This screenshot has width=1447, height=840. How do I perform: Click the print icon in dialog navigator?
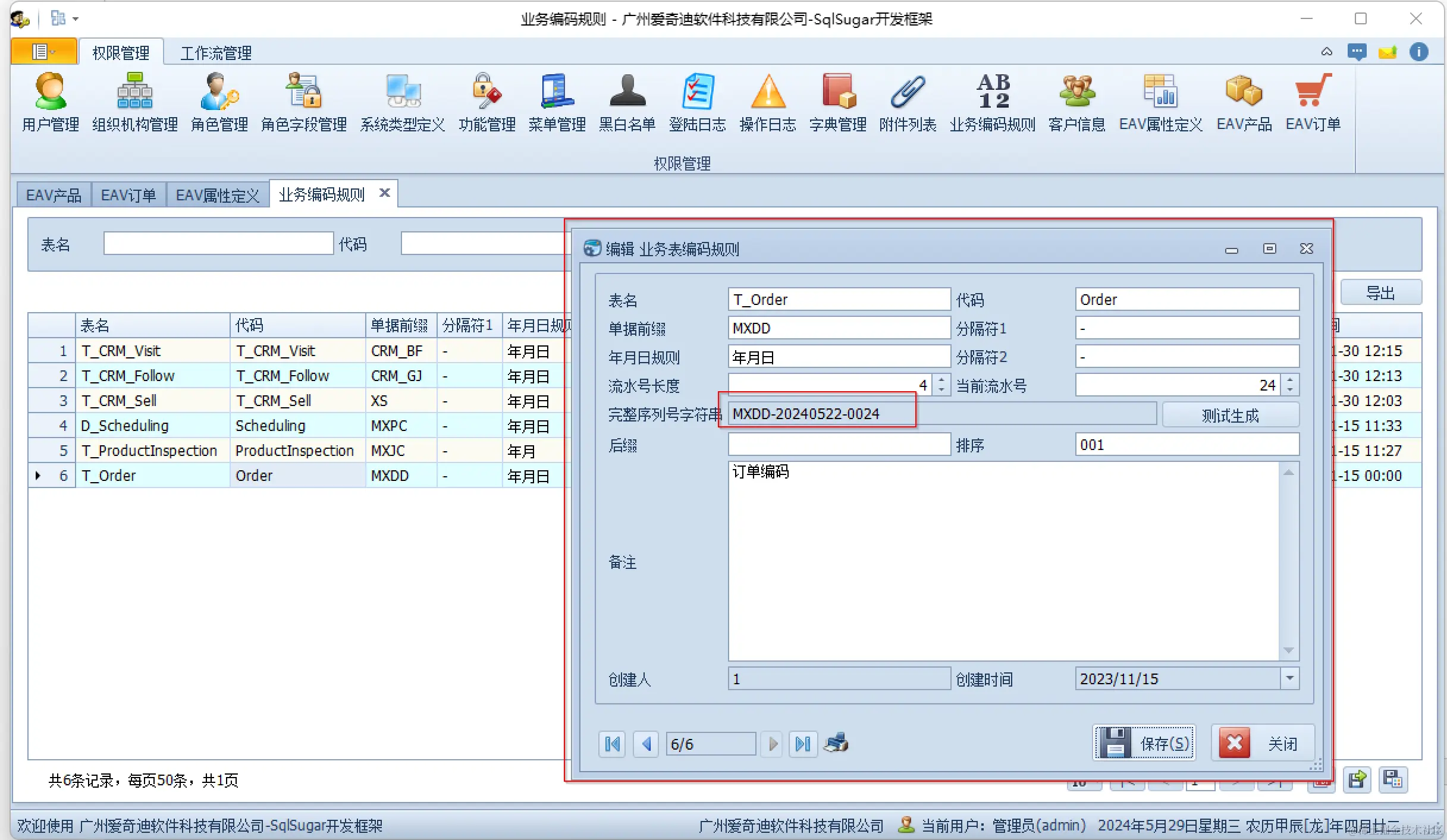pyautogui.click(x=836, y=743)
